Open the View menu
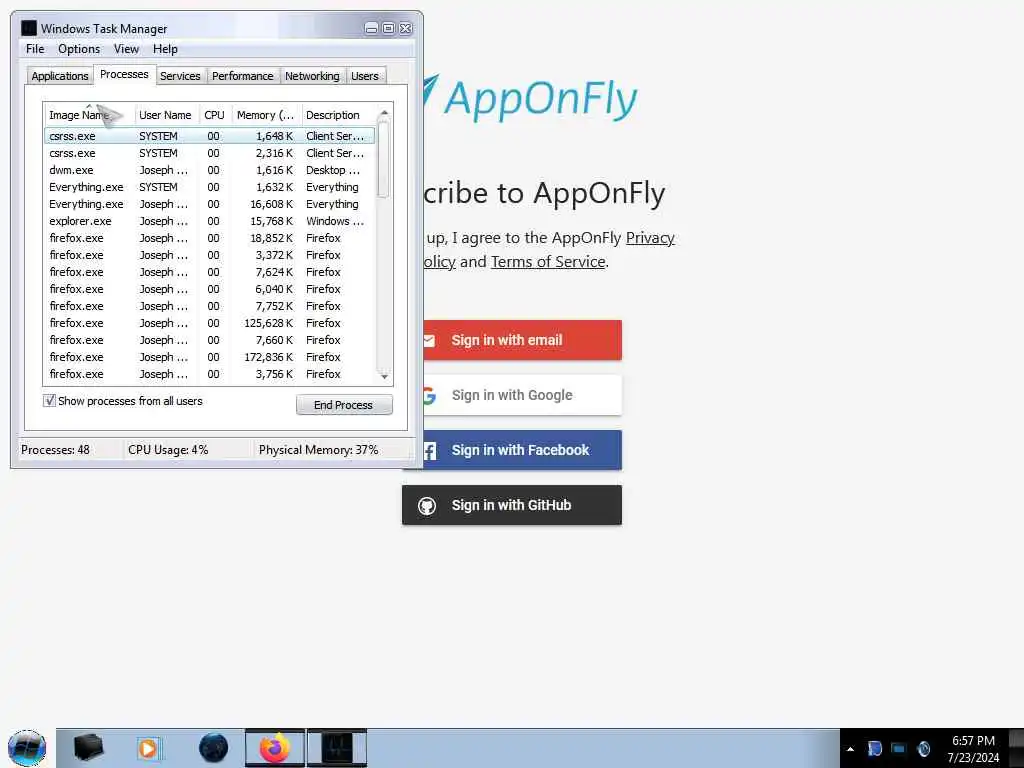Screen dimensions: 1024x768 pos(126,49)
